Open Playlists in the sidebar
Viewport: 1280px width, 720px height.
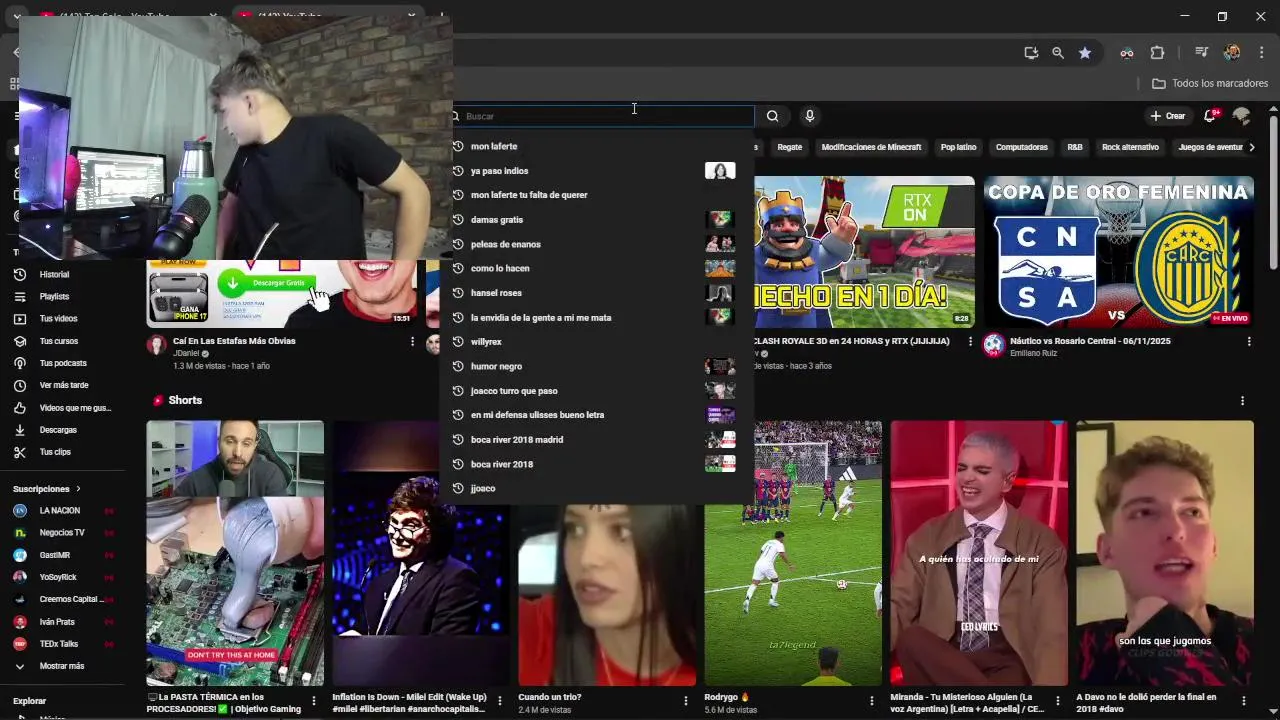point(54,297)
